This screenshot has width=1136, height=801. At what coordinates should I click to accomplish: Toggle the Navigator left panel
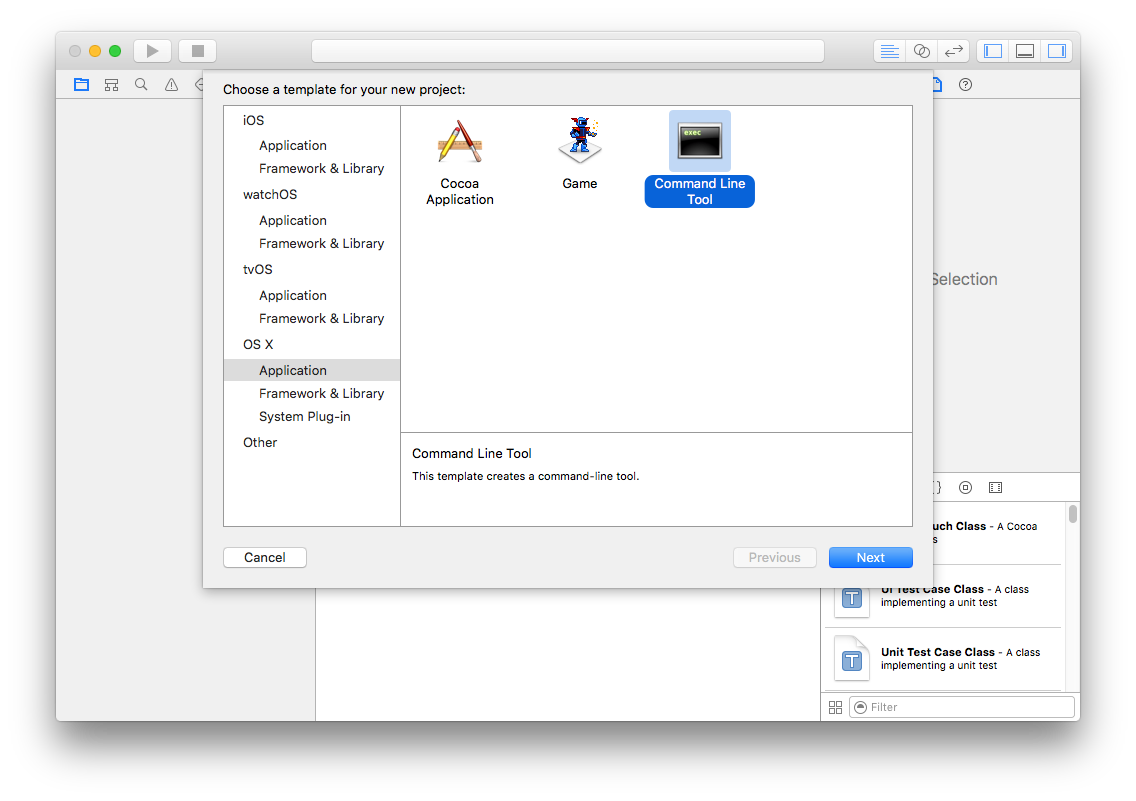point(993,51)
